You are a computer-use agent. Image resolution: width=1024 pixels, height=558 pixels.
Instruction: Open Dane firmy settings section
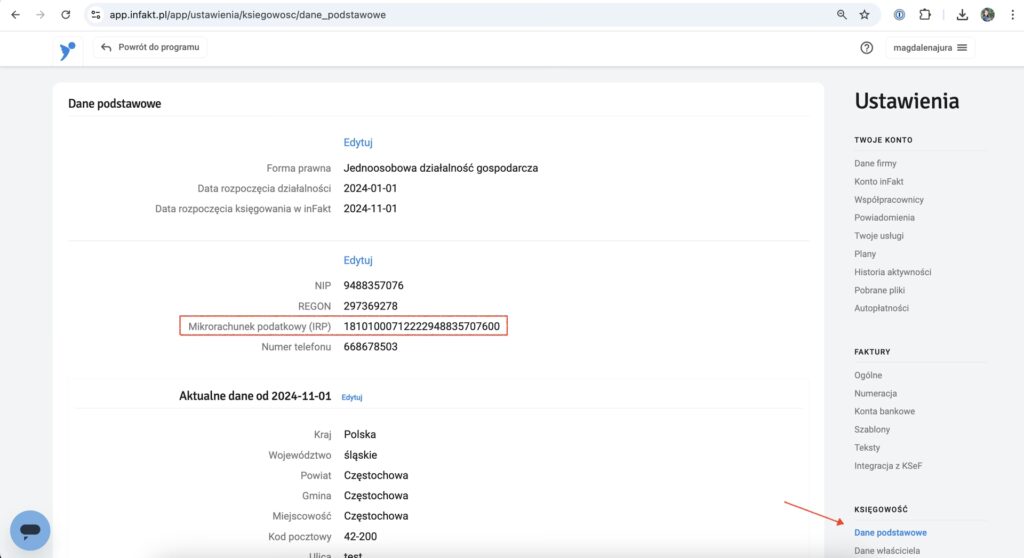click(875, 163)
